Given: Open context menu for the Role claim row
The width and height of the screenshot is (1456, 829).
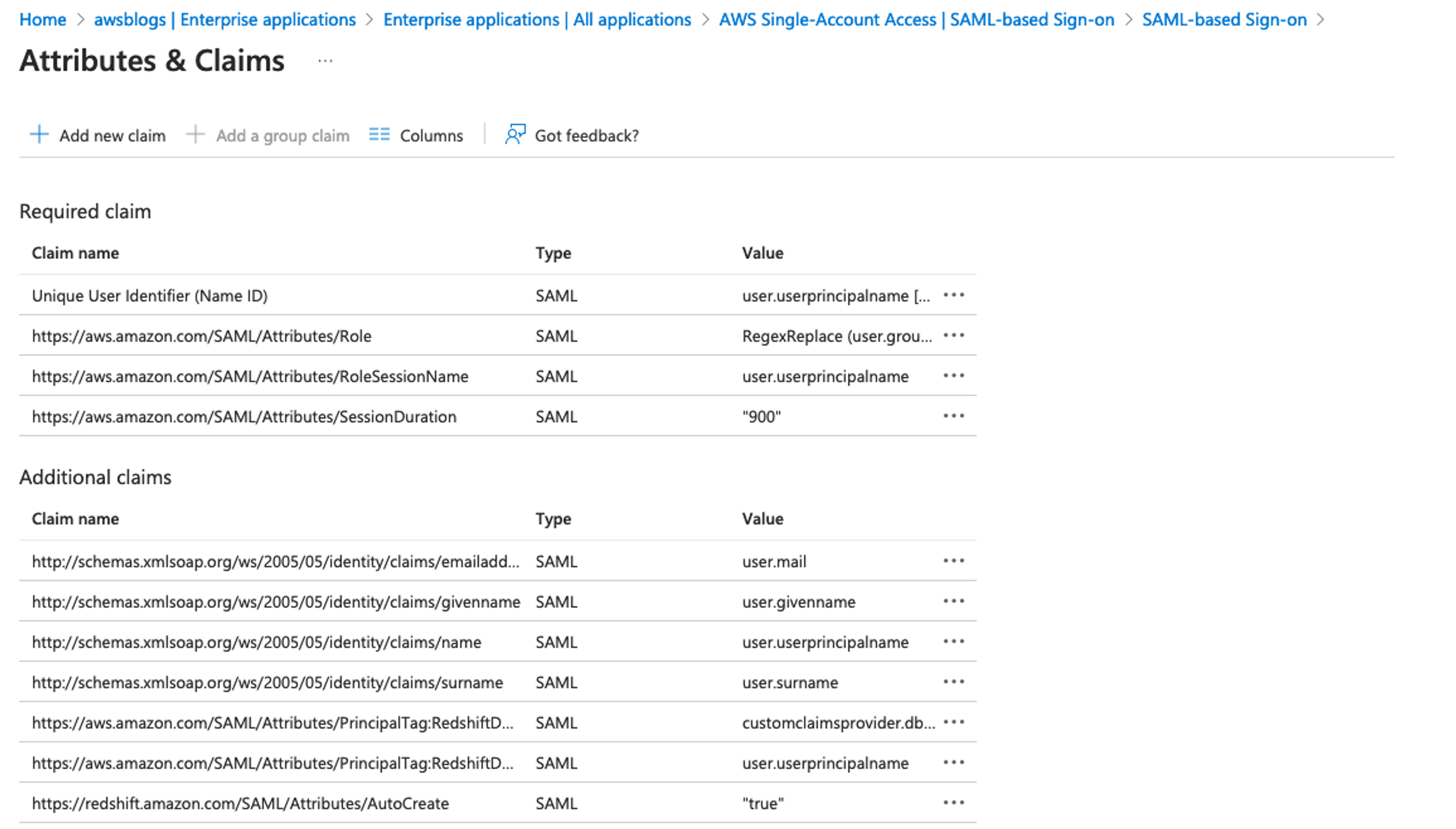Looking at the screenshot, I should point(953,336).
